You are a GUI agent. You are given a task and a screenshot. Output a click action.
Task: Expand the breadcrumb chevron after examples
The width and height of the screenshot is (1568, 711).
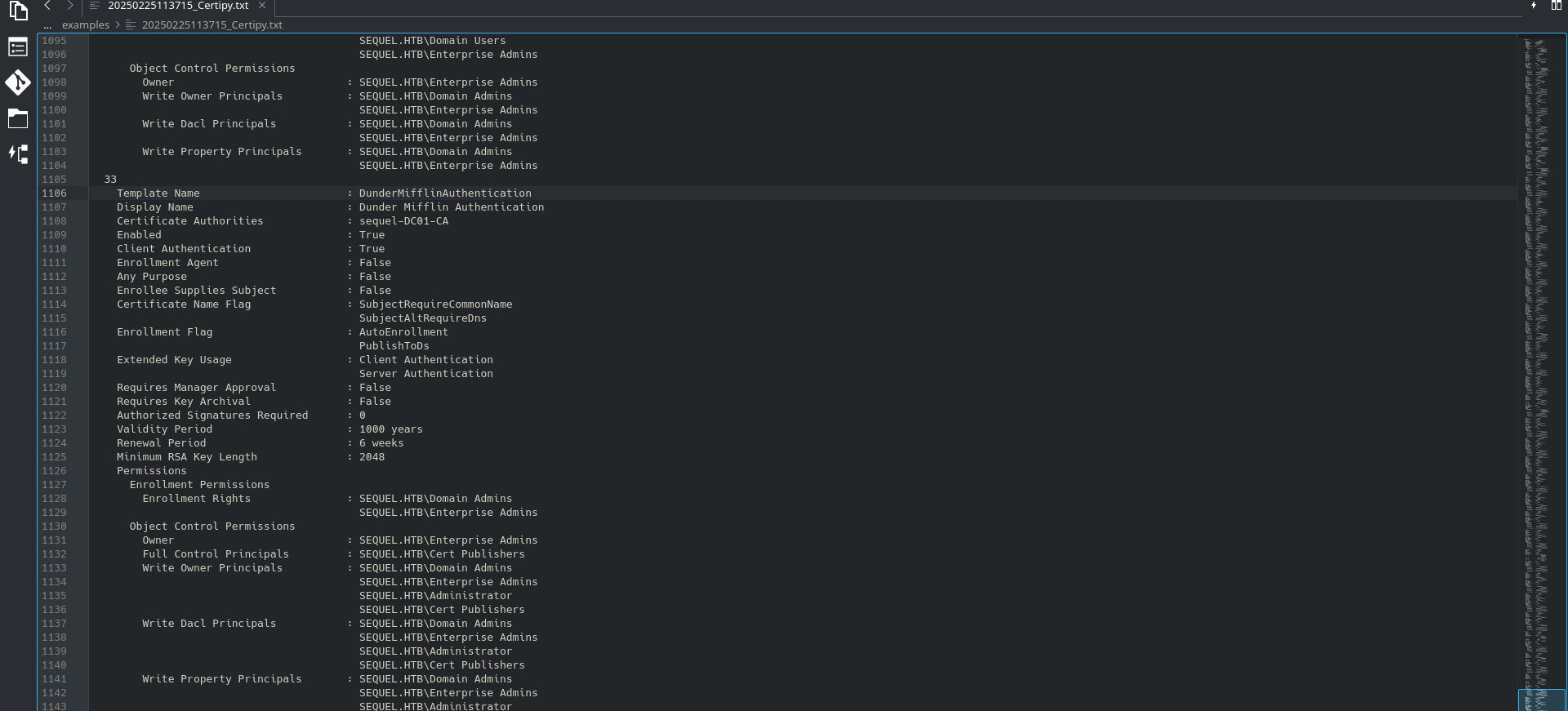point(118,25)
